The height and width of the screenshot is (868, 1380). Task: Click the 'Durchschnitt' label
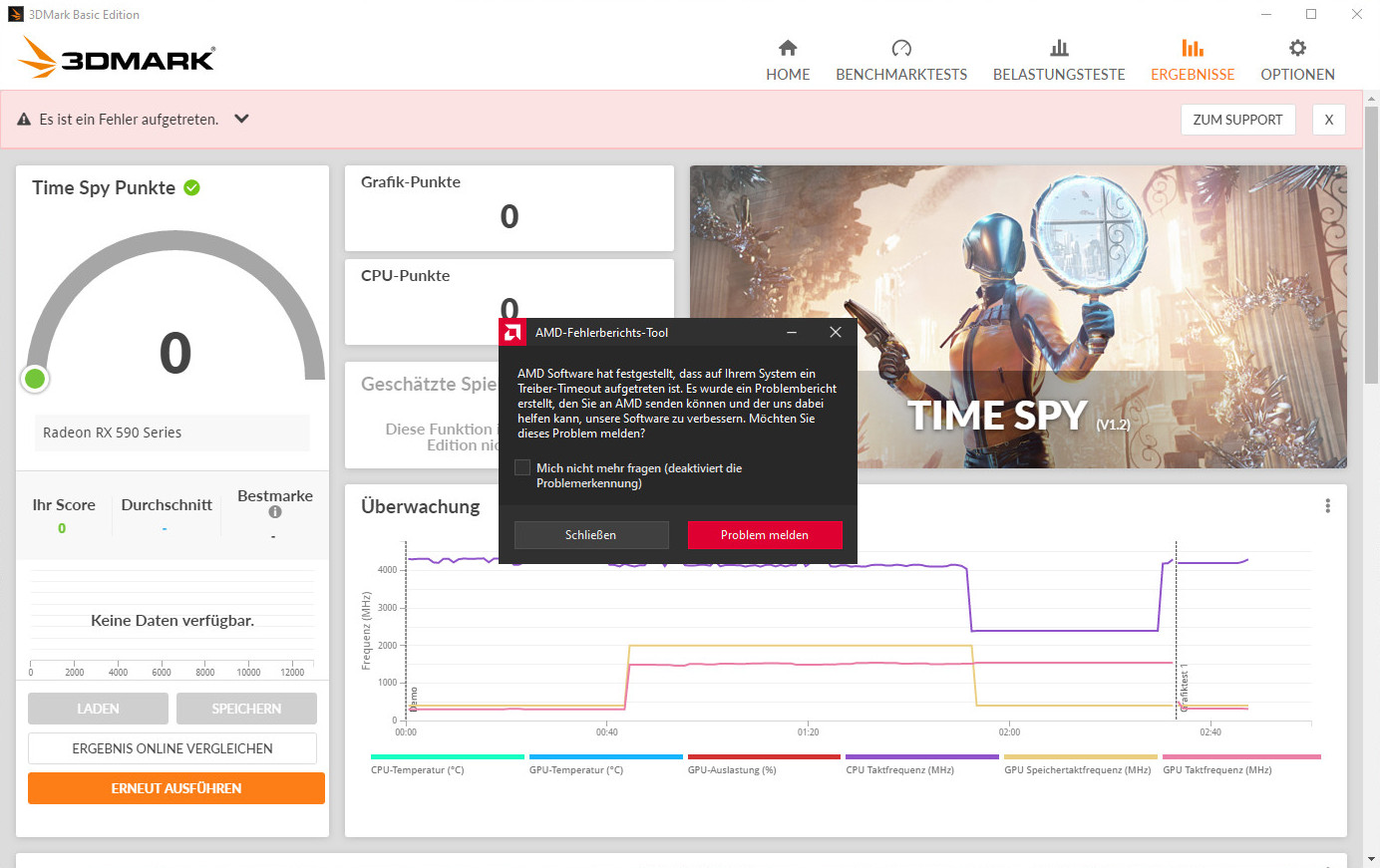coord(167,505)
